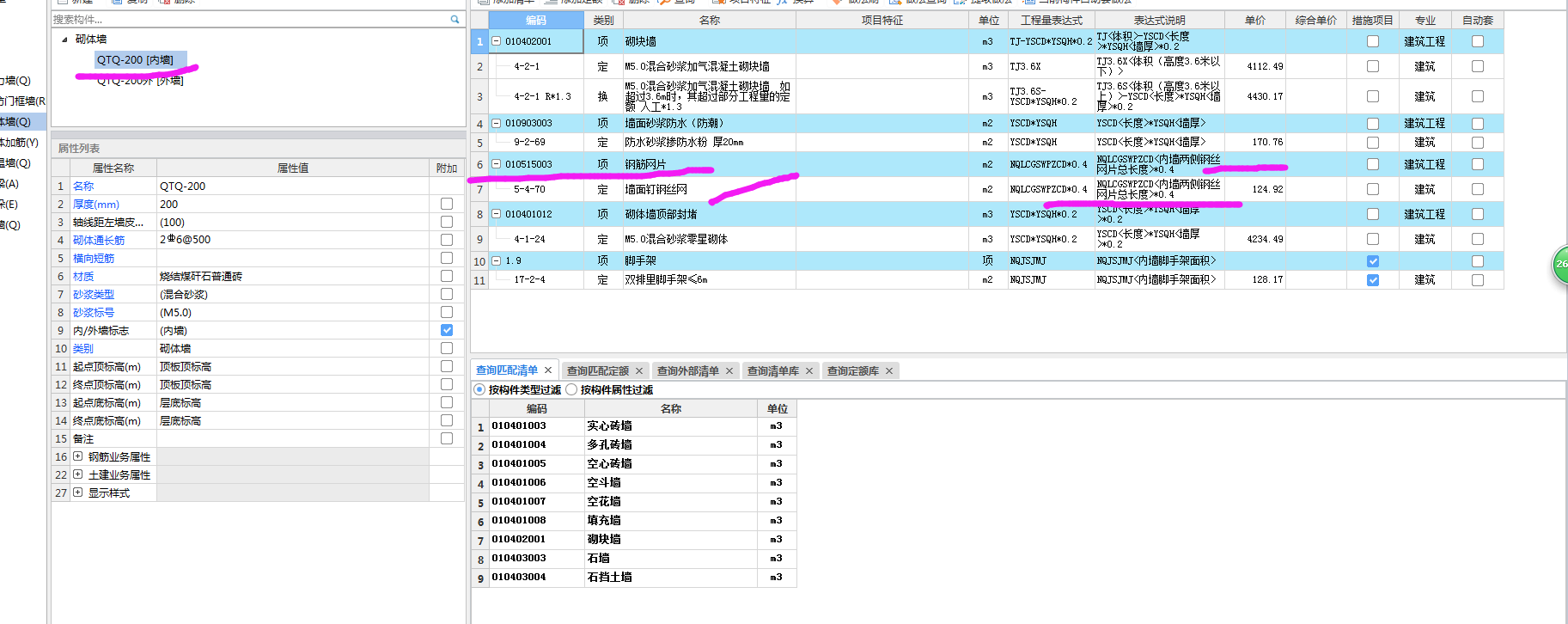Untick the 附加 checkbox for 内/外墙标志
Screen dimensions: 1568x624
pyautogui.click(x=447, y=330)
